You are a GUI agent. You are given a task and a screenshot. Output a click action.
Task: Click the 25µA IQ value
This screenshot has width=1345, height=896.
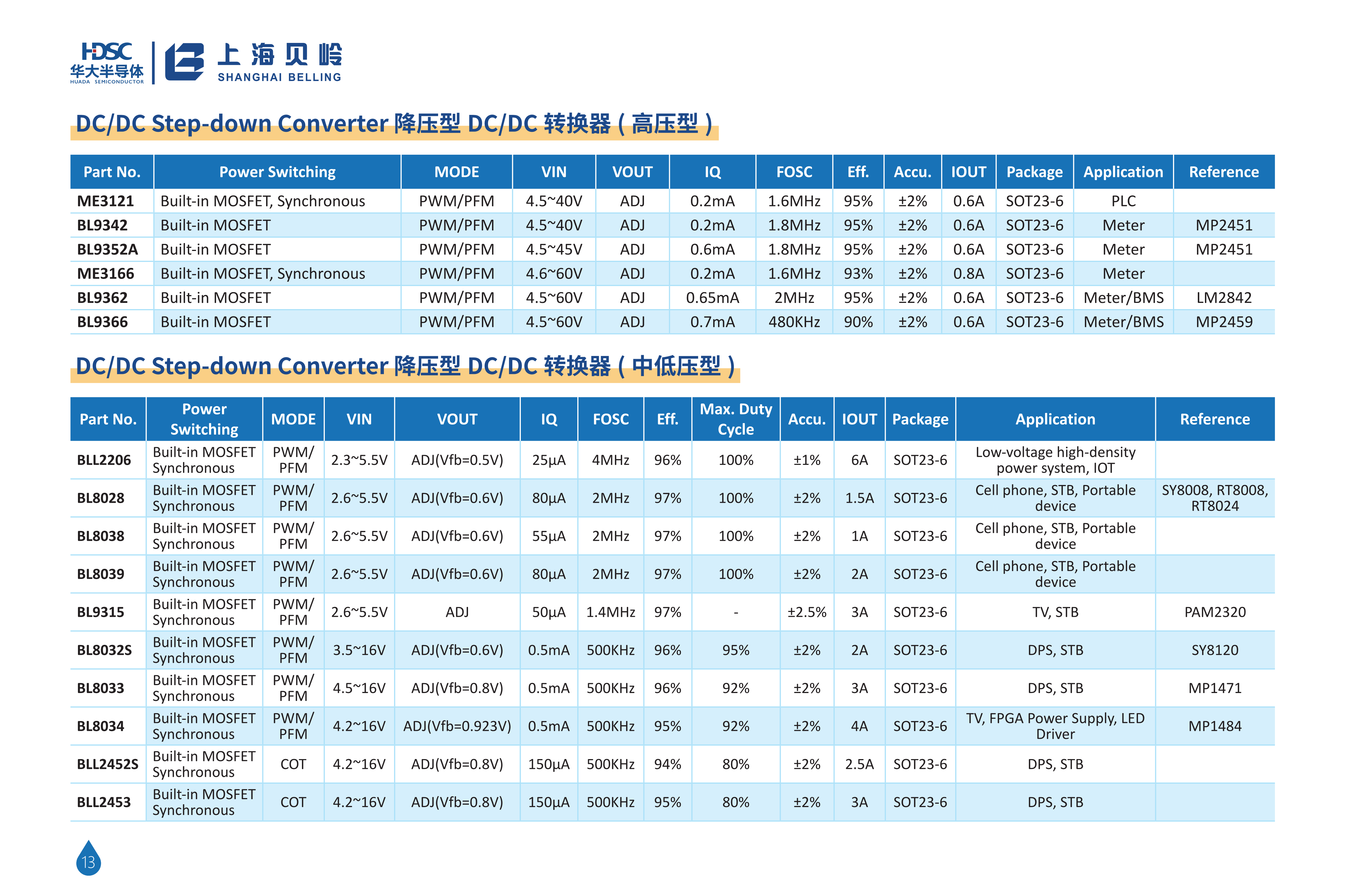coord(549,460)
